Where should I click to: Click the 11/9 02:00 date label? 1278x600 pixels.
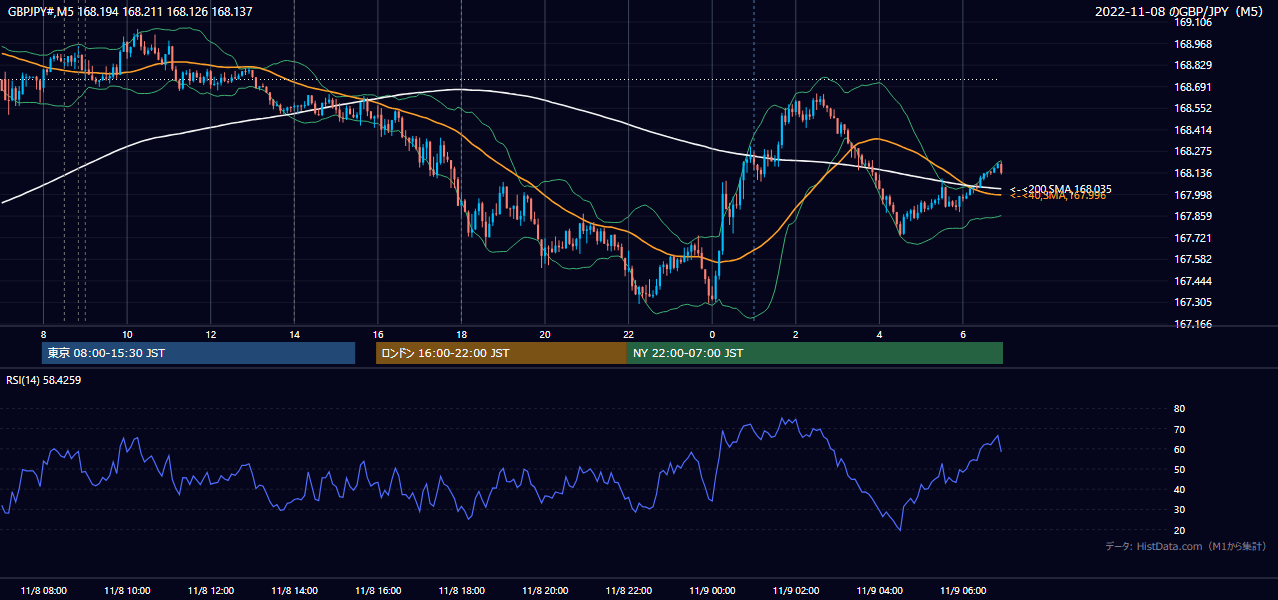(x=796, y=591)
